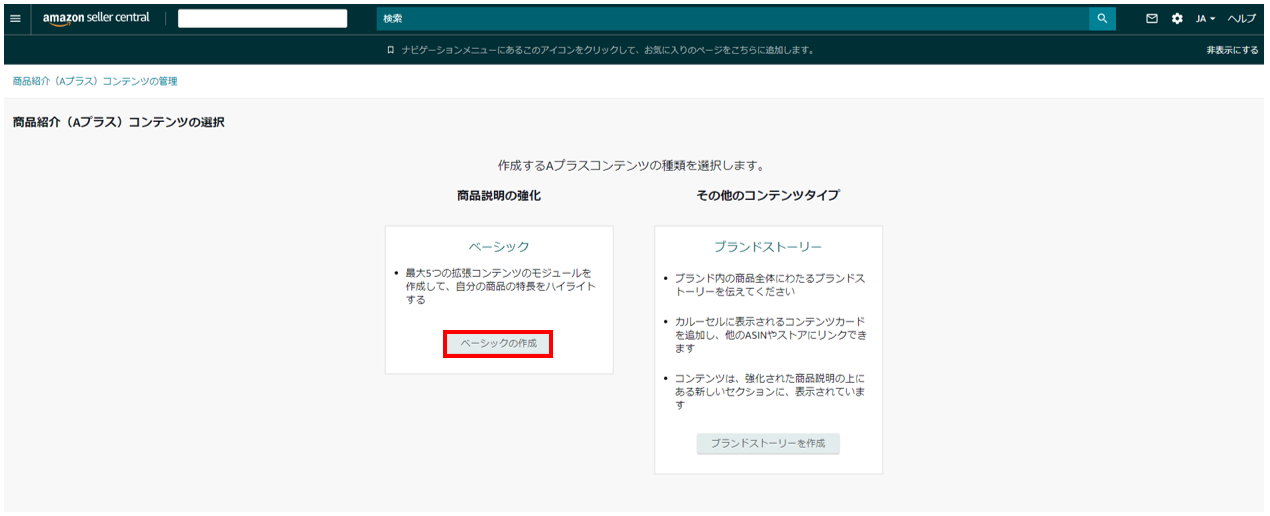
Task: Click the ブランドストーリーを作成 button
Action: [x=768, y=443]
